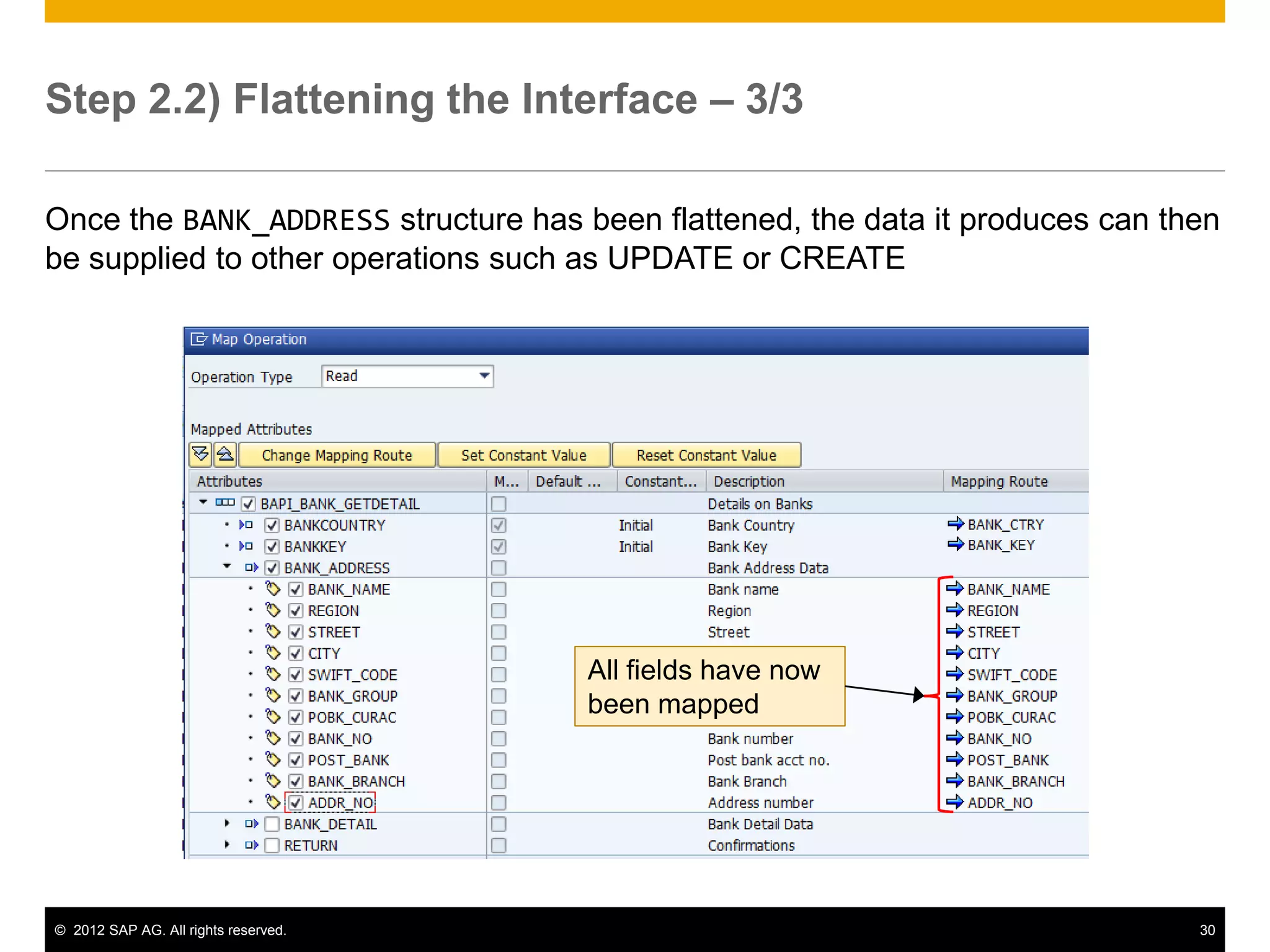Image resolution: width=1270 pixels, height=952 pixels.
Task: Toggle the CITY attribute checkbox
Action: [296, 653]
